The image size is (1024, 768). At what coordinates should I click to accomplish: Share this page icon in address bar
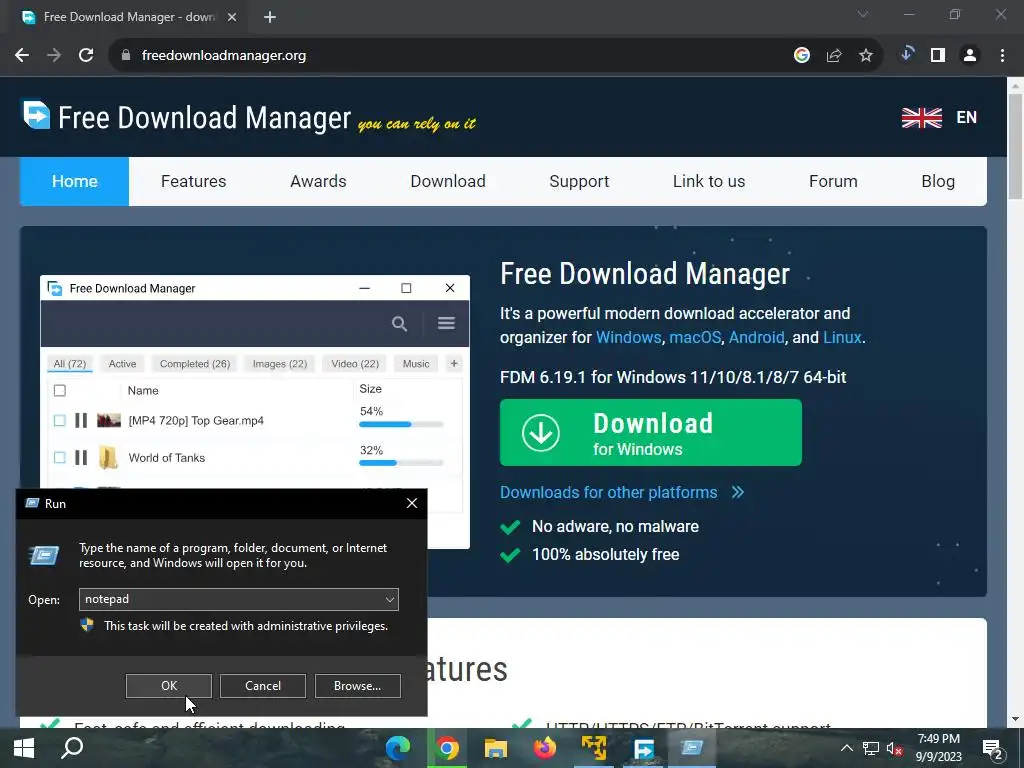pyautogui.click(x=834, y=56)
